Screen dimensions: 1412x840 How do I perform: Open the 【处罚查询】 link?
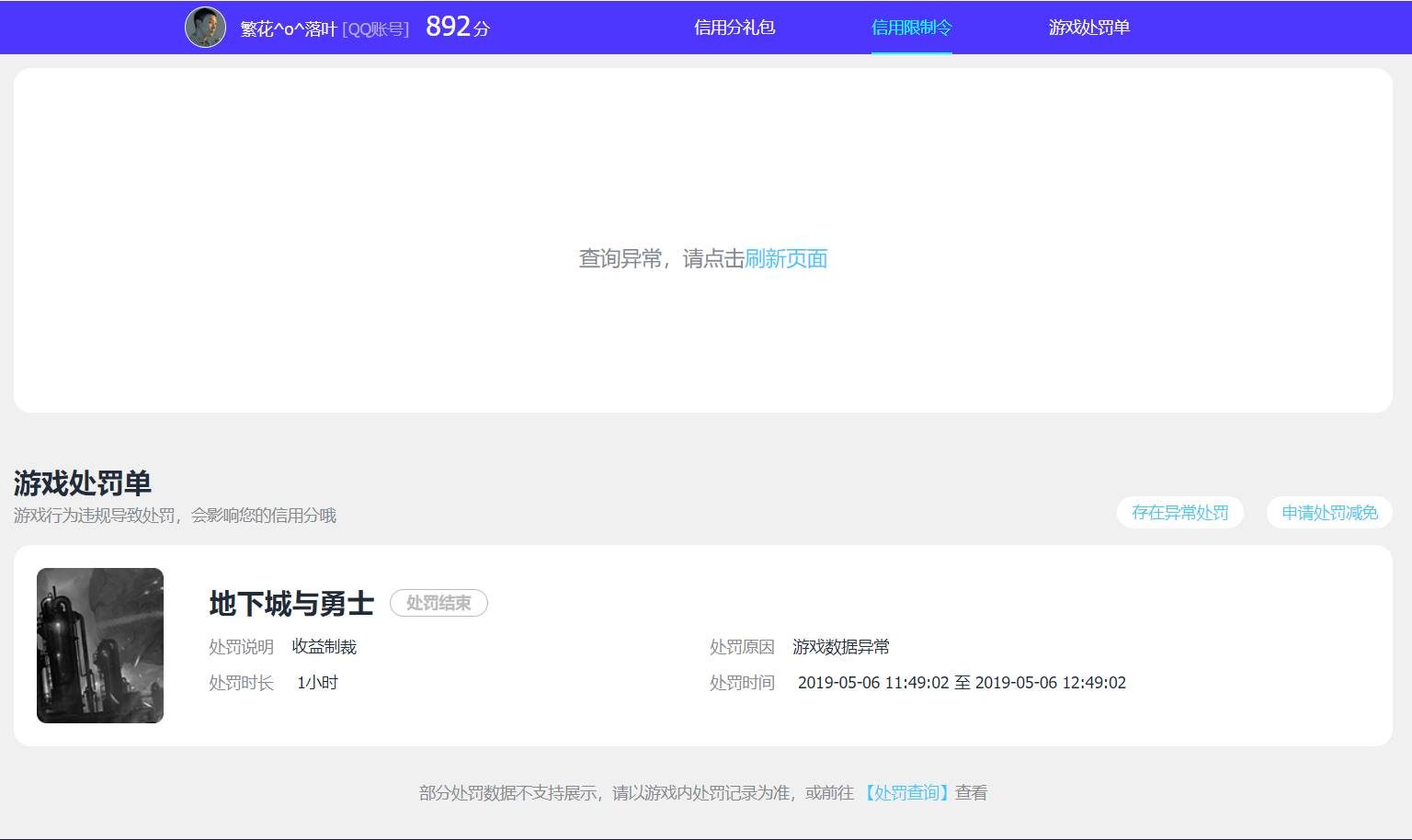click(906, 791)
